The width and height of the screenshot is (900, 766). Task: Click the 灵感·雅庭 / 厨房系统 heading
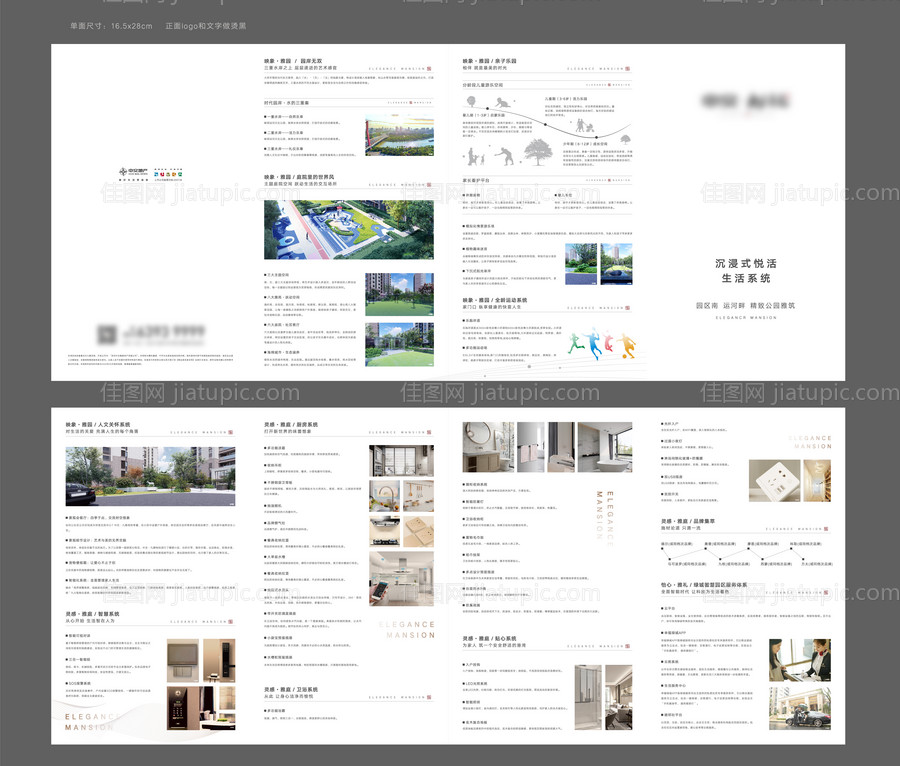[291, 424]
